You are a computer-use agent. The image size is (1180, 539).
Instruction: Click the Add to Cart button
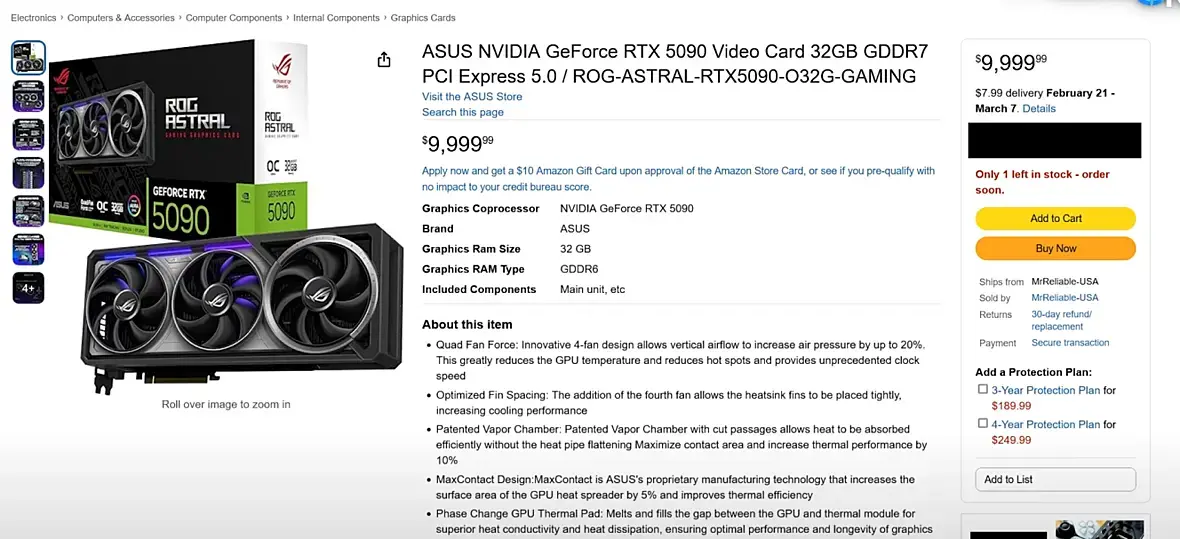click(x=1055, y=218)
